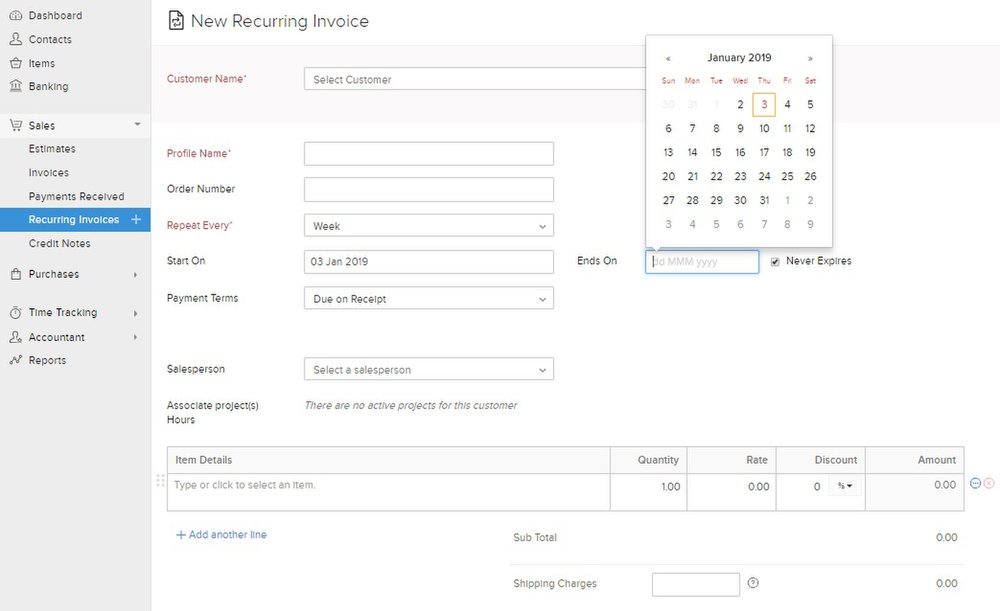Screen dimensions: 1000x611
Task: Select the Time Tracking clock icon
Action: click(14, 312)
